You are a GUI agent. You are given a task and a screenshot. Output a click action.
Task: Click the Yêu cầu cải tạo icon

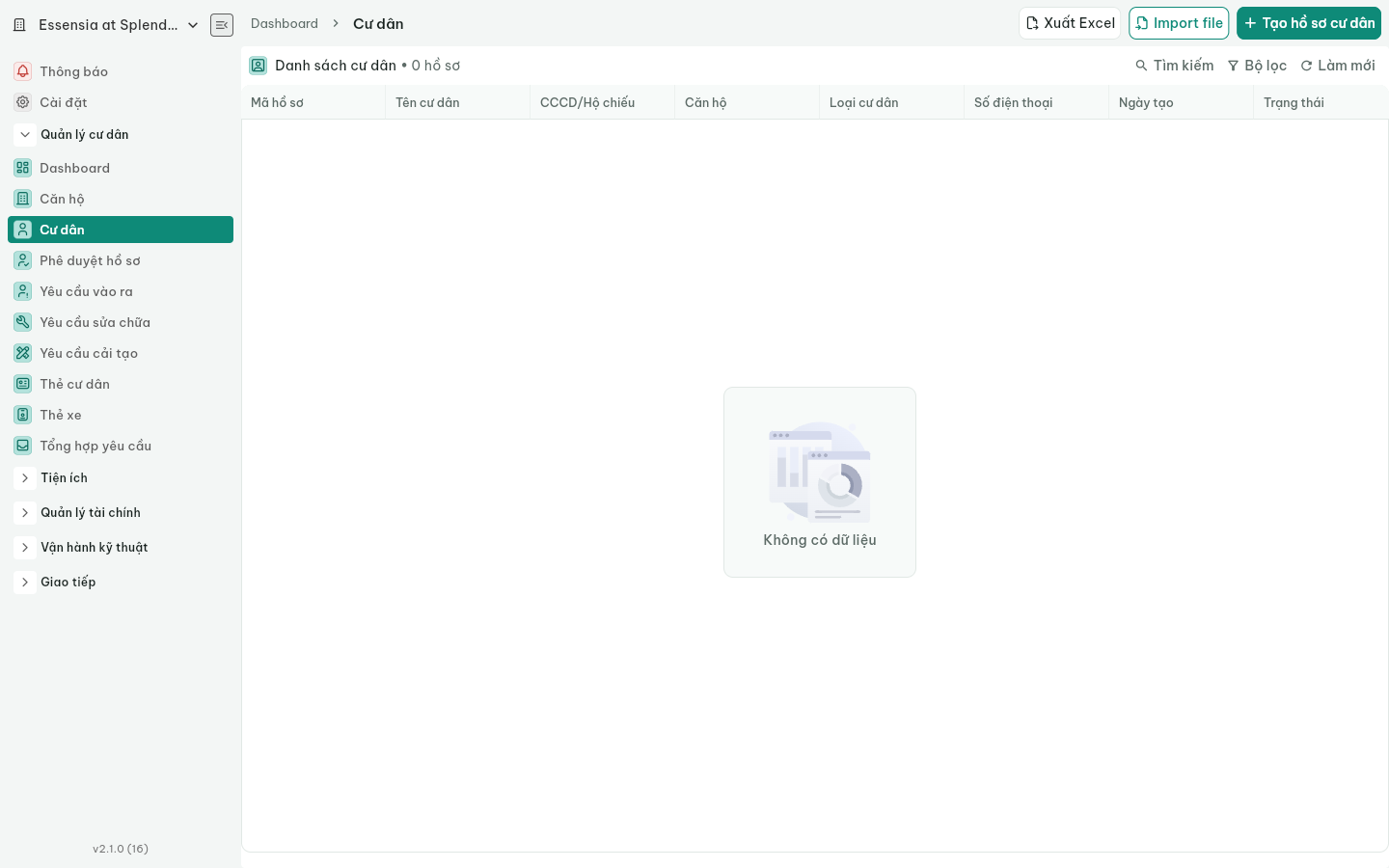[23, 353]
